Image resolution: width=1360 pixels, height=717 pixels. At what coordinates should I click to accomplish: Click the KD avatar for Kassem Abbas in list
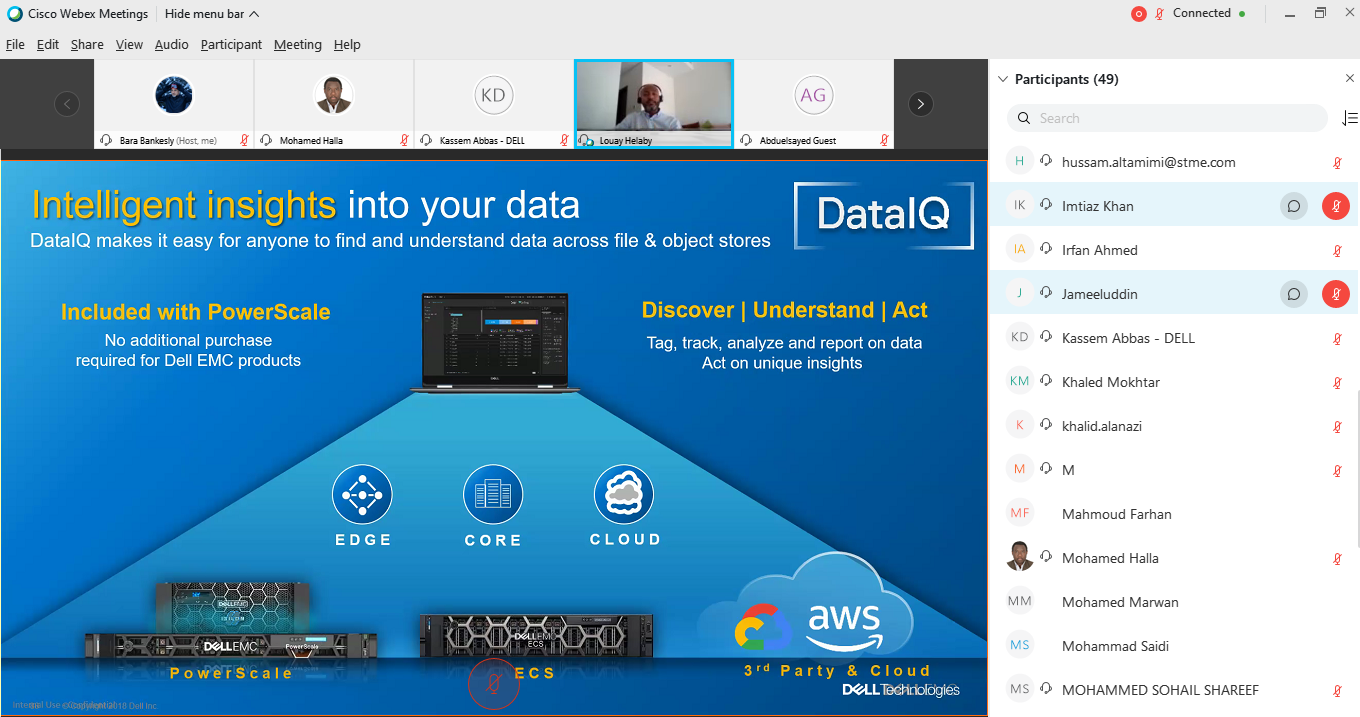click(1019, 338)
